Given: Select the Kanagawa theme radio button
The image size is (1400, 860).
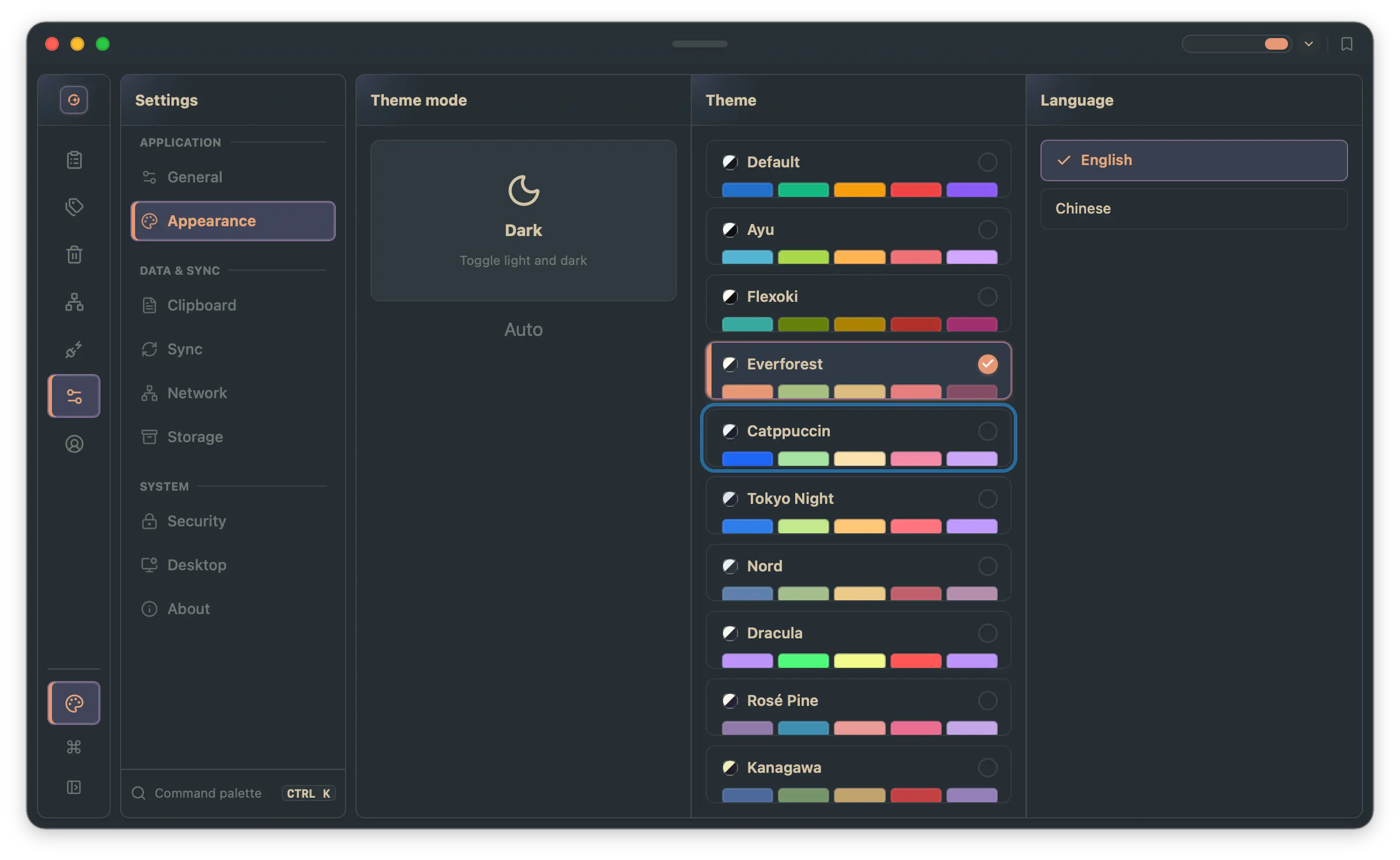Looking at the screenshot, I should point(987,768).
